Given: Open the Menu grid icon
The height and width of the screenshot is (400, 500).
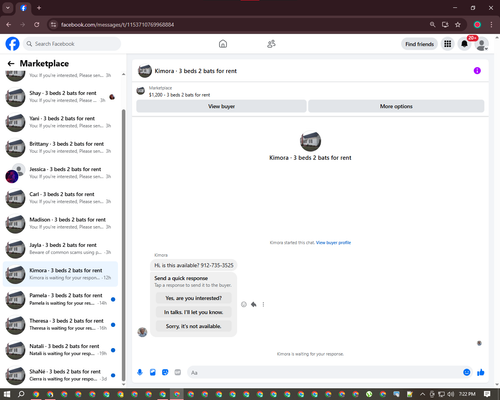Looking at the screenshot, I should pyautogui.click(x=448, y=44).
